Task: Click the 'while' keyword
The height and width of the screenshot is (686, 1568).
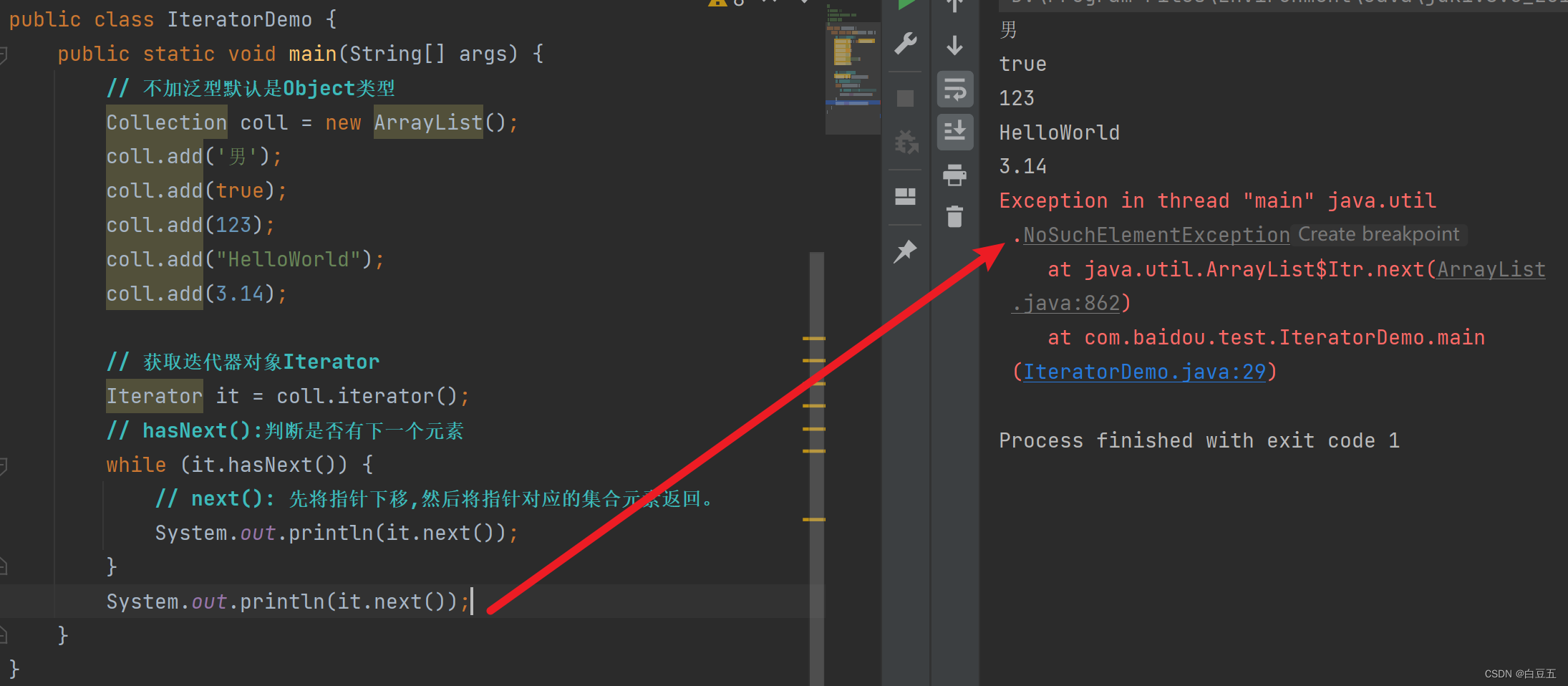Action: tap(136, 465)
